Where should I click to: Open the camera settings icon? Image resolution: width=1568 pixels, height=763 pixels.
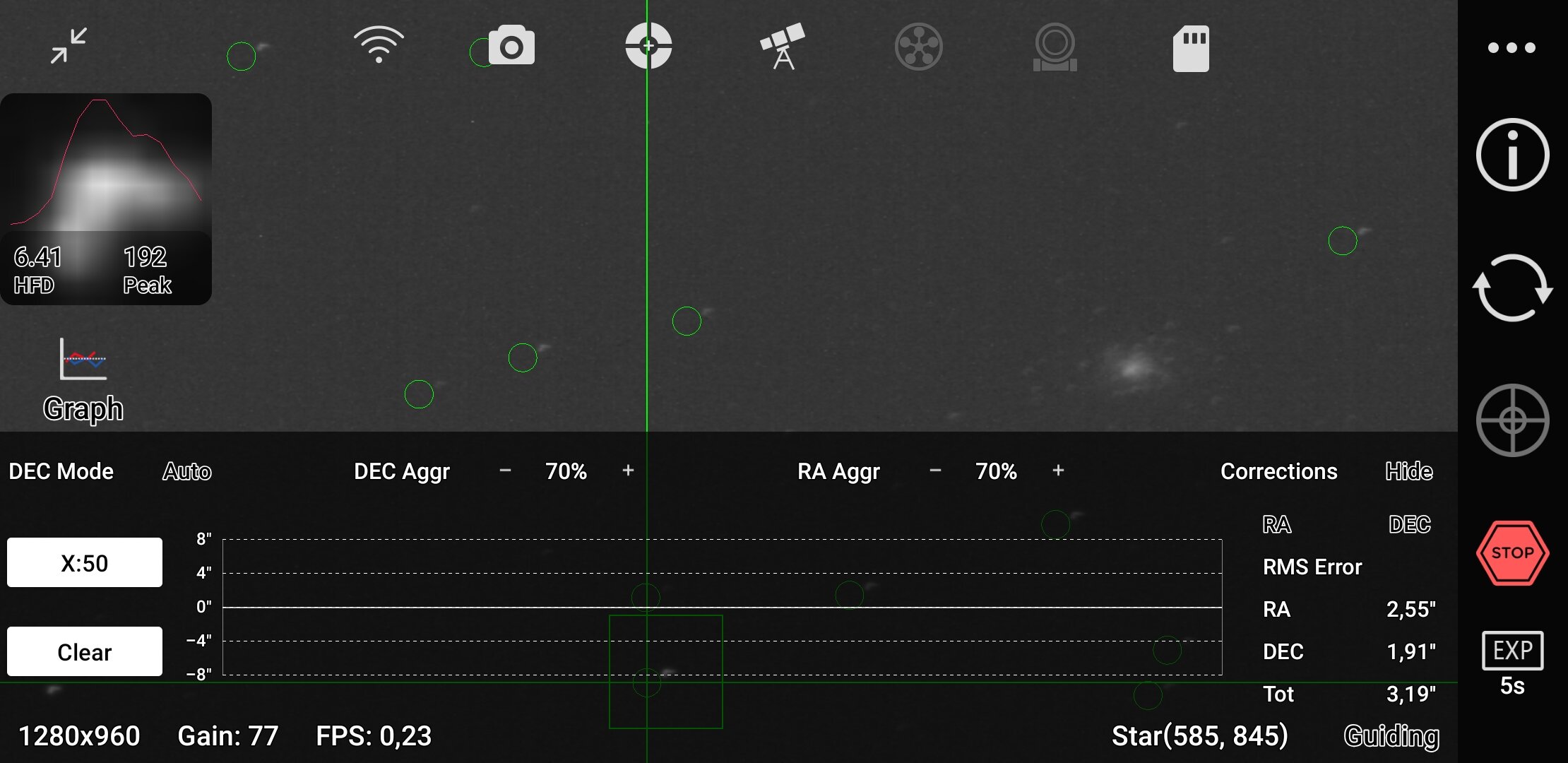click(x=511, y=46)
